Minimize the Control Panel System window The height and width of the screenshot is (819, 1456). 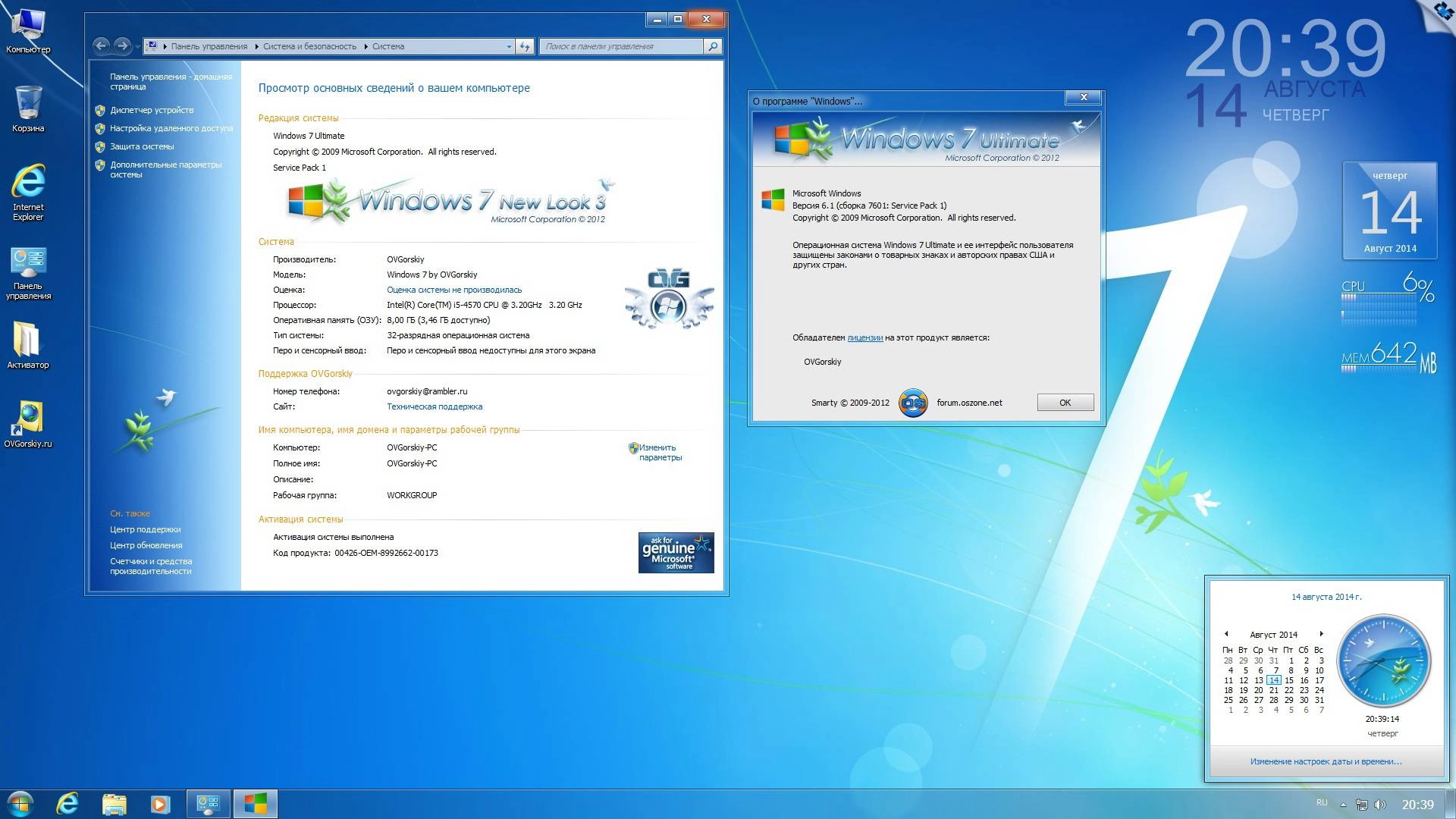click(x=657, y=19)
